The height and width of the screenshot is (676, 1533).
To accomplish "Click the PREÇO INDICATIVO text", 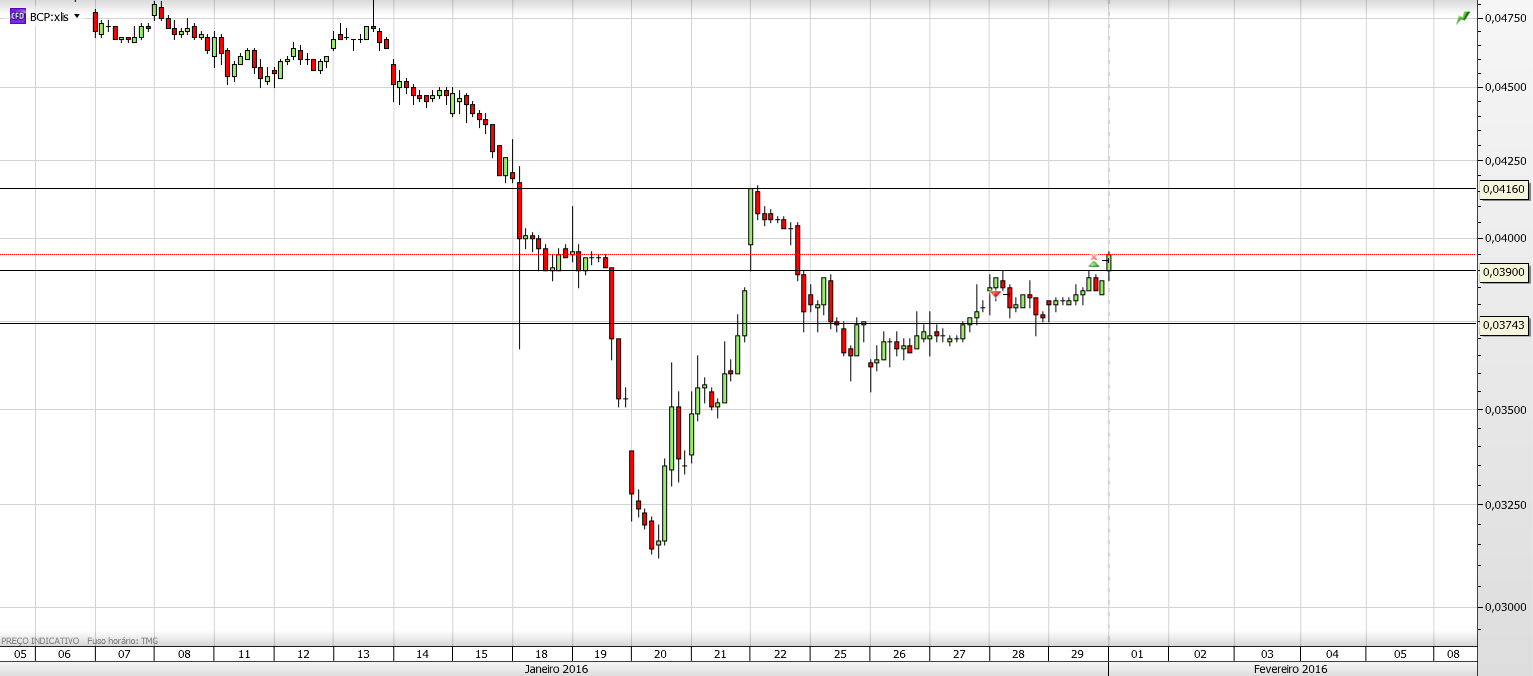I will [40, 641].
